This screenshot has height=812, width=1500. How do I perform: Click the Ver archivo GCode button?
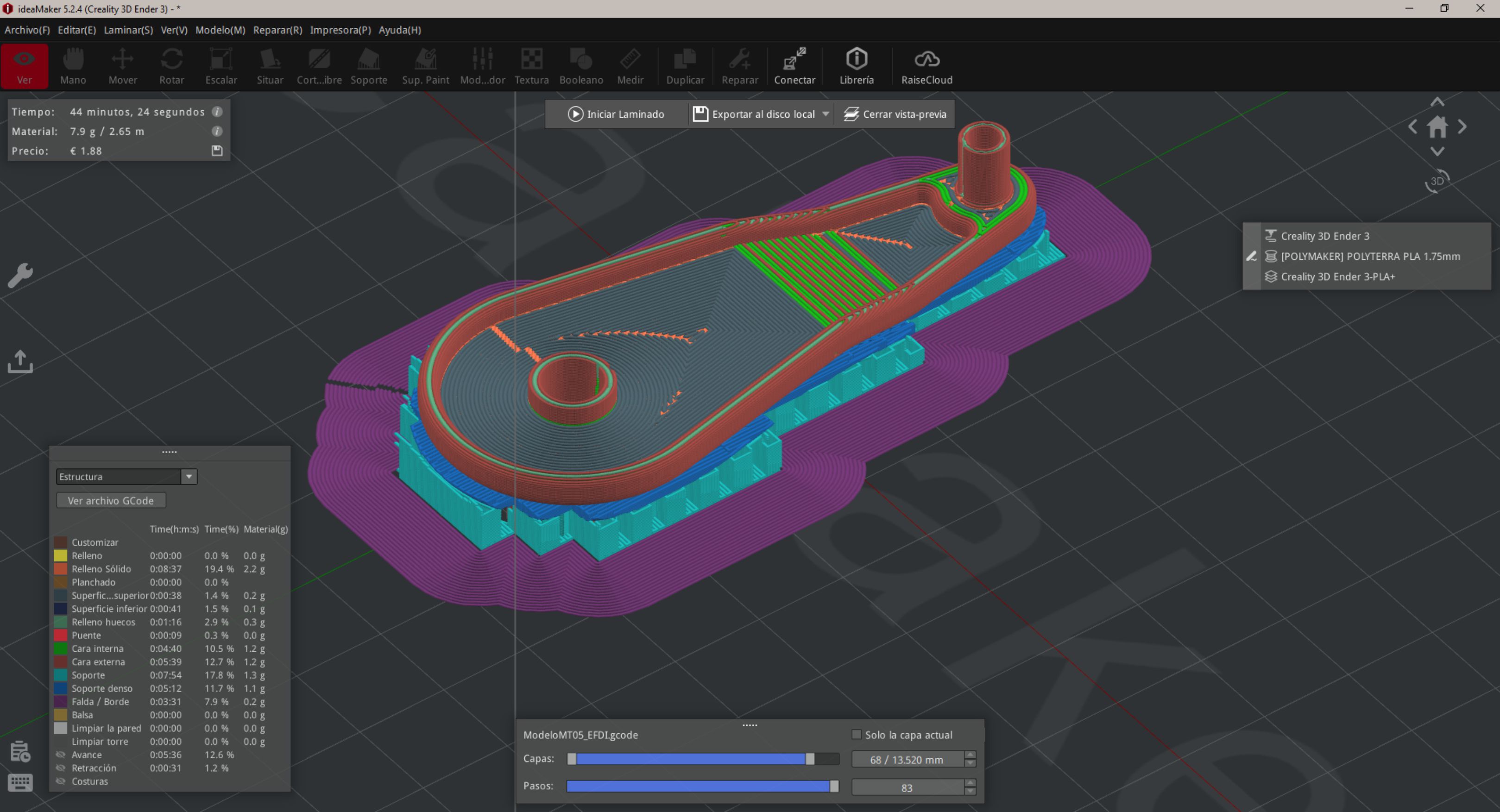(111, 501)
